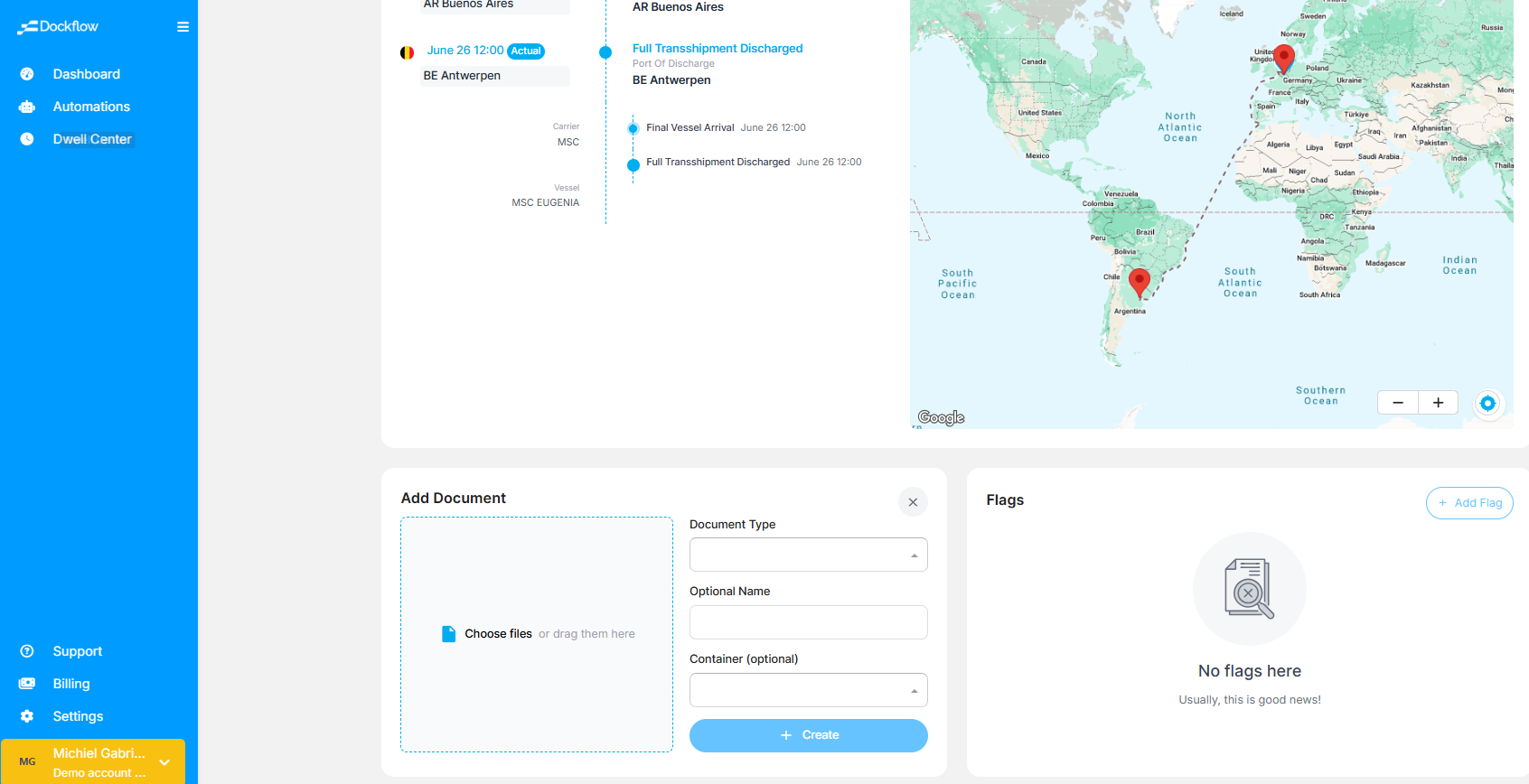Click the hamburger menu icon in sidebar
Screen dimensions: 1529x784
[183, 27]
